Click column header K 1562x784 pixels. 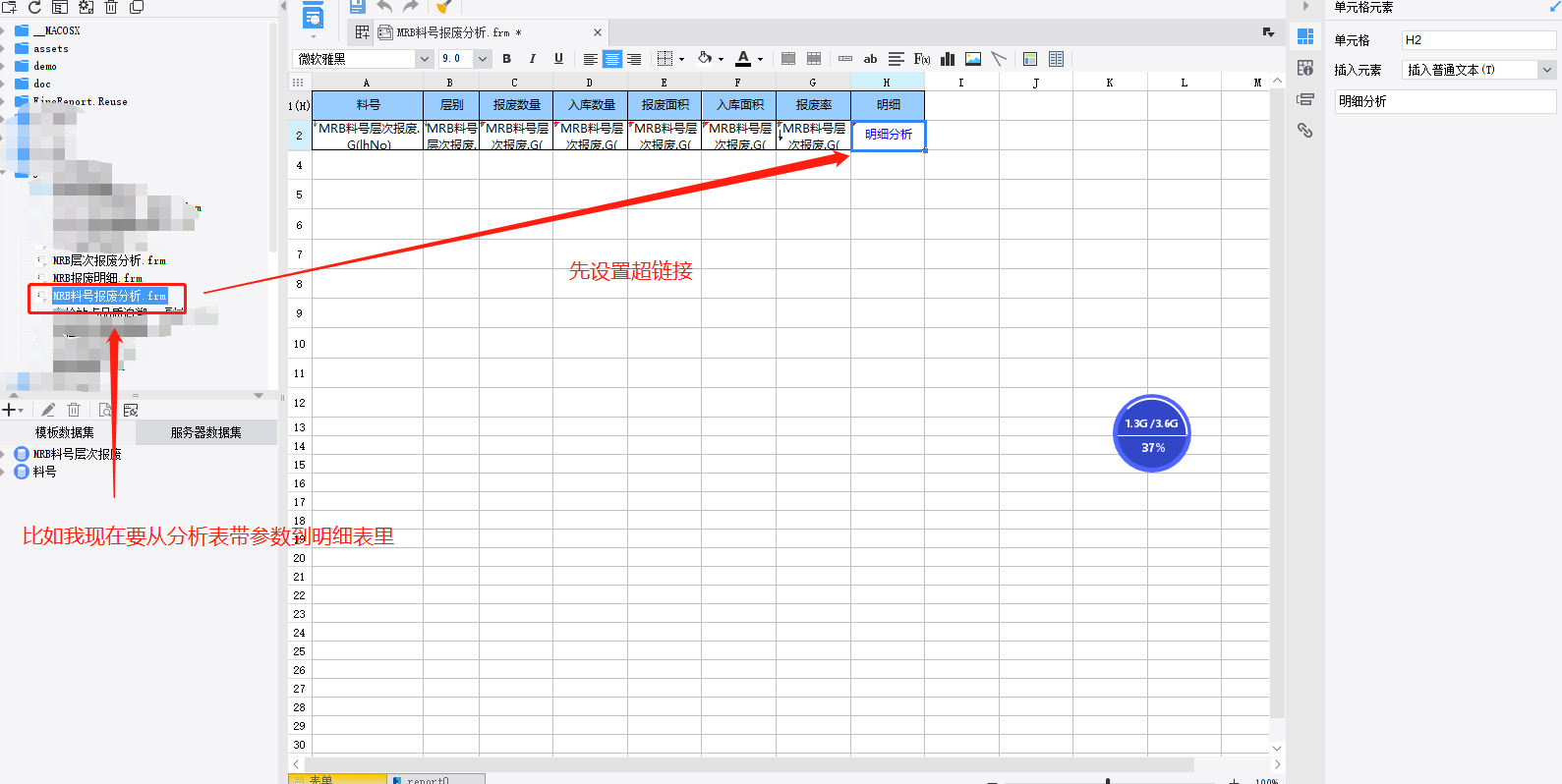(x=1110, y=83)
